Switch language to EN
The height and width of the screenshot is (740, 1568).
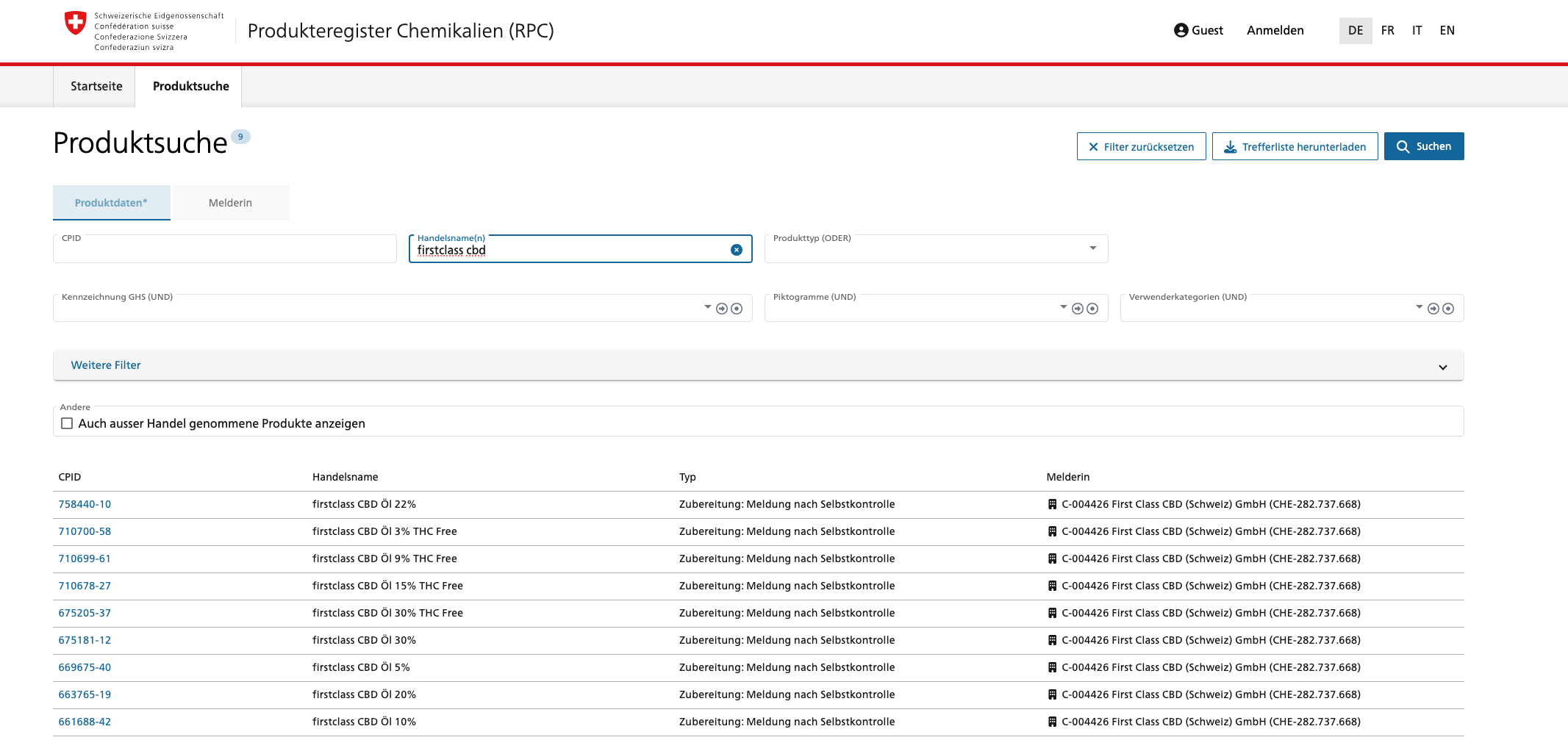pyautogui.click(x=1447, y=30)
